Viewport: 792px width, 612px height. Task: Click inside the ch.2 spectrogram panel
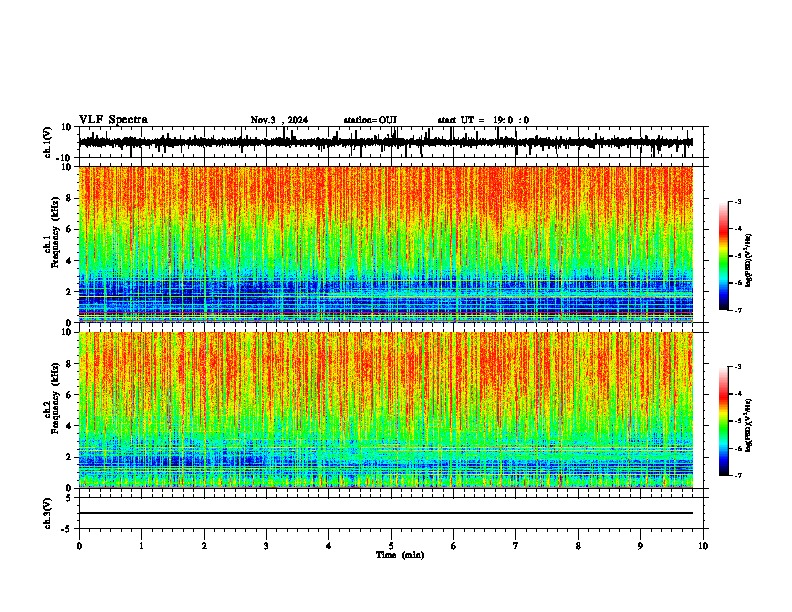(385, 410)
